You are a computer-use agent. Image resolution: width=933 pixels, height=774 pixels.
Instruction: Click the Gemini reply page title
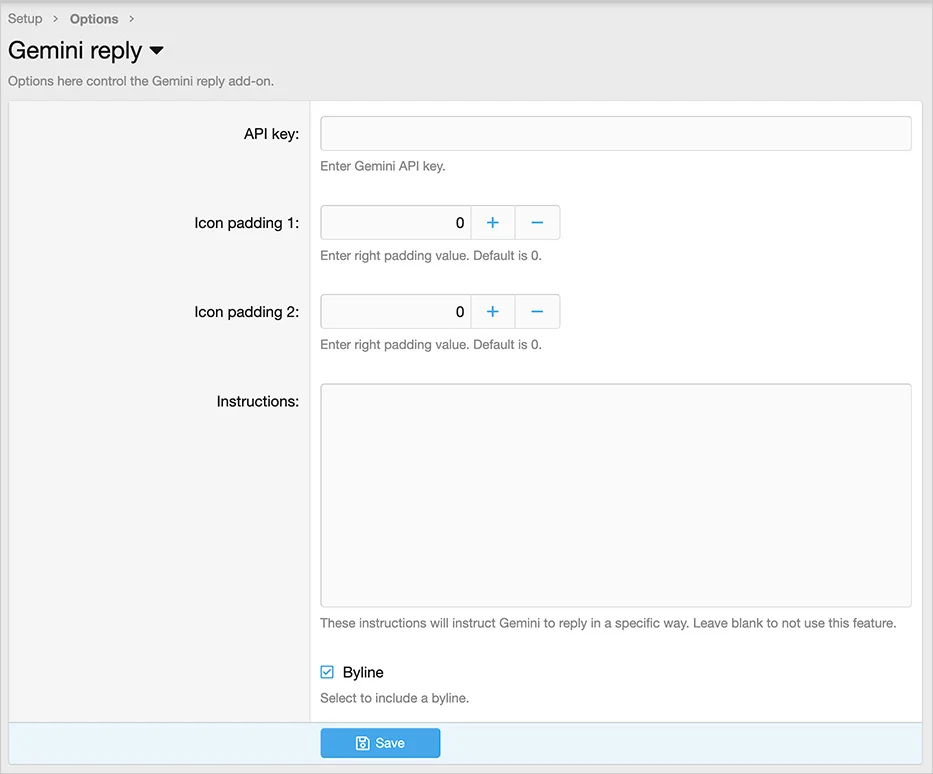75,51
